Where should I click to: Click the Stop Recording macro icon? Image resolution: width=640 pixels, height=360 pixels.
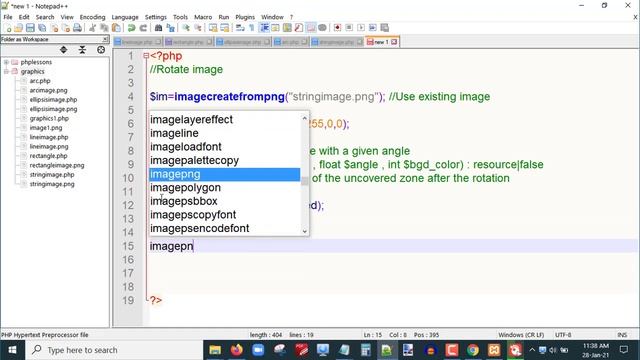(349, 28)
